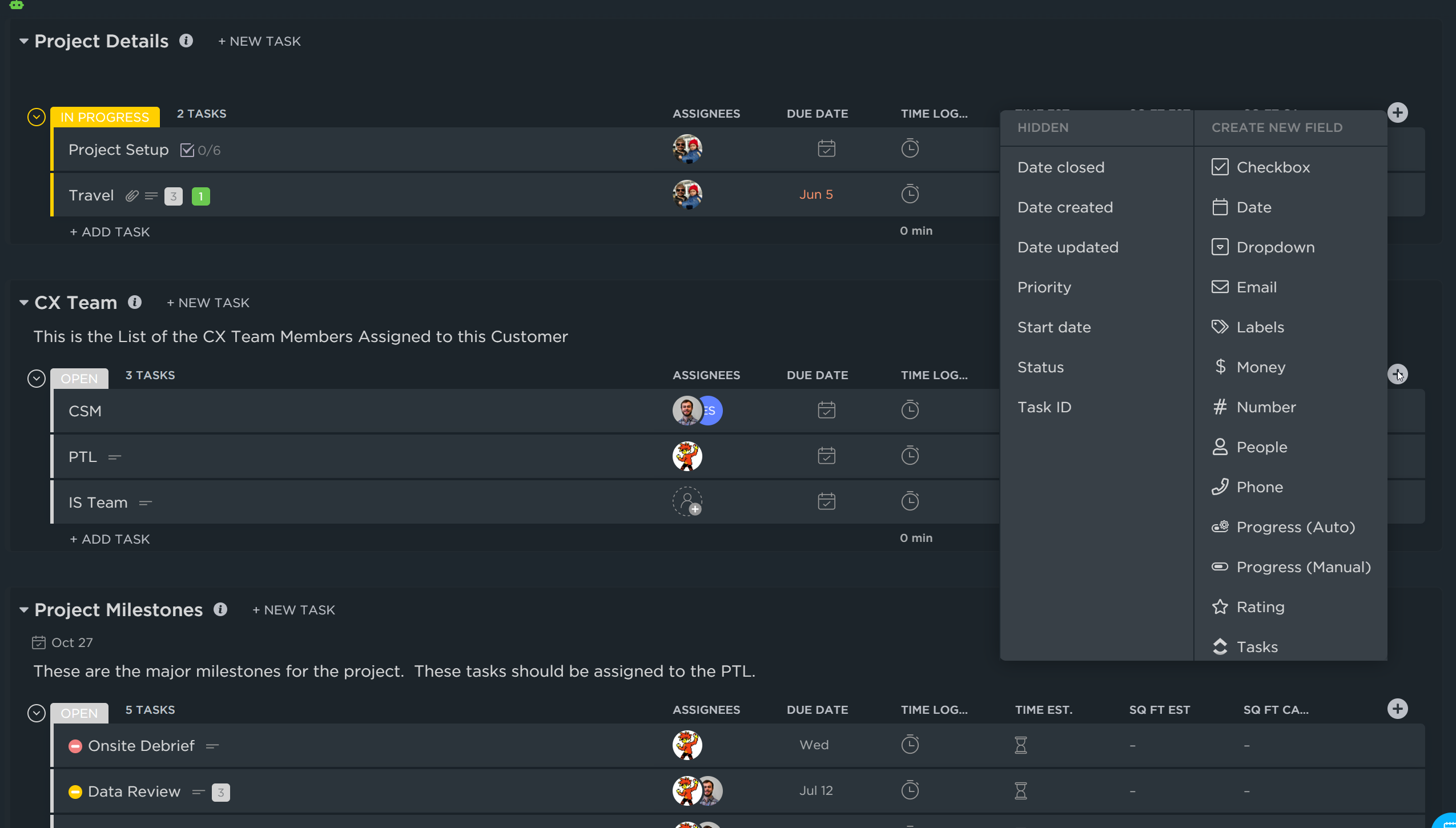The width and height of the screenshot is (1456, 828).
Task: Collapse the CX Team list section
Action: (24, 303)
